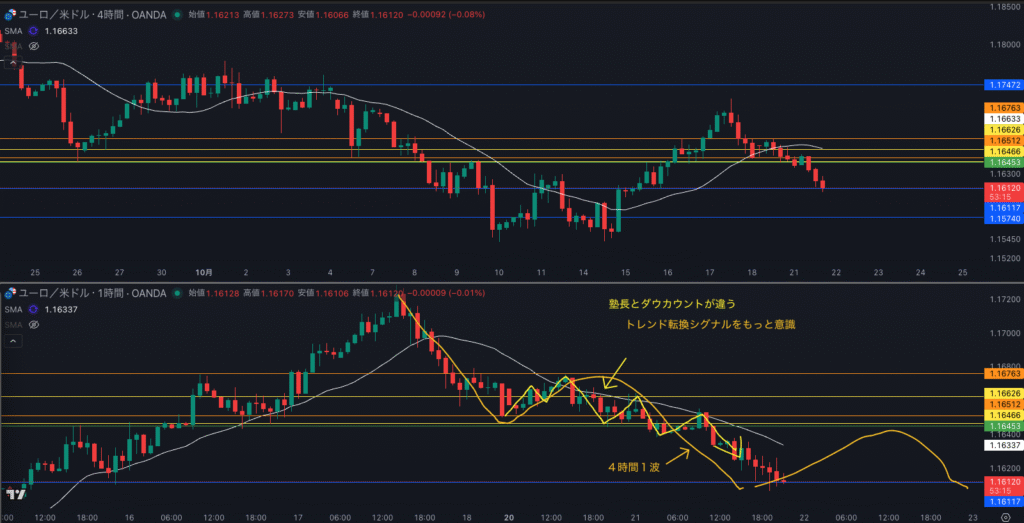Click the purple SMA indicator icon in top chart
The image size is (1024, 523).
[35, 31]
